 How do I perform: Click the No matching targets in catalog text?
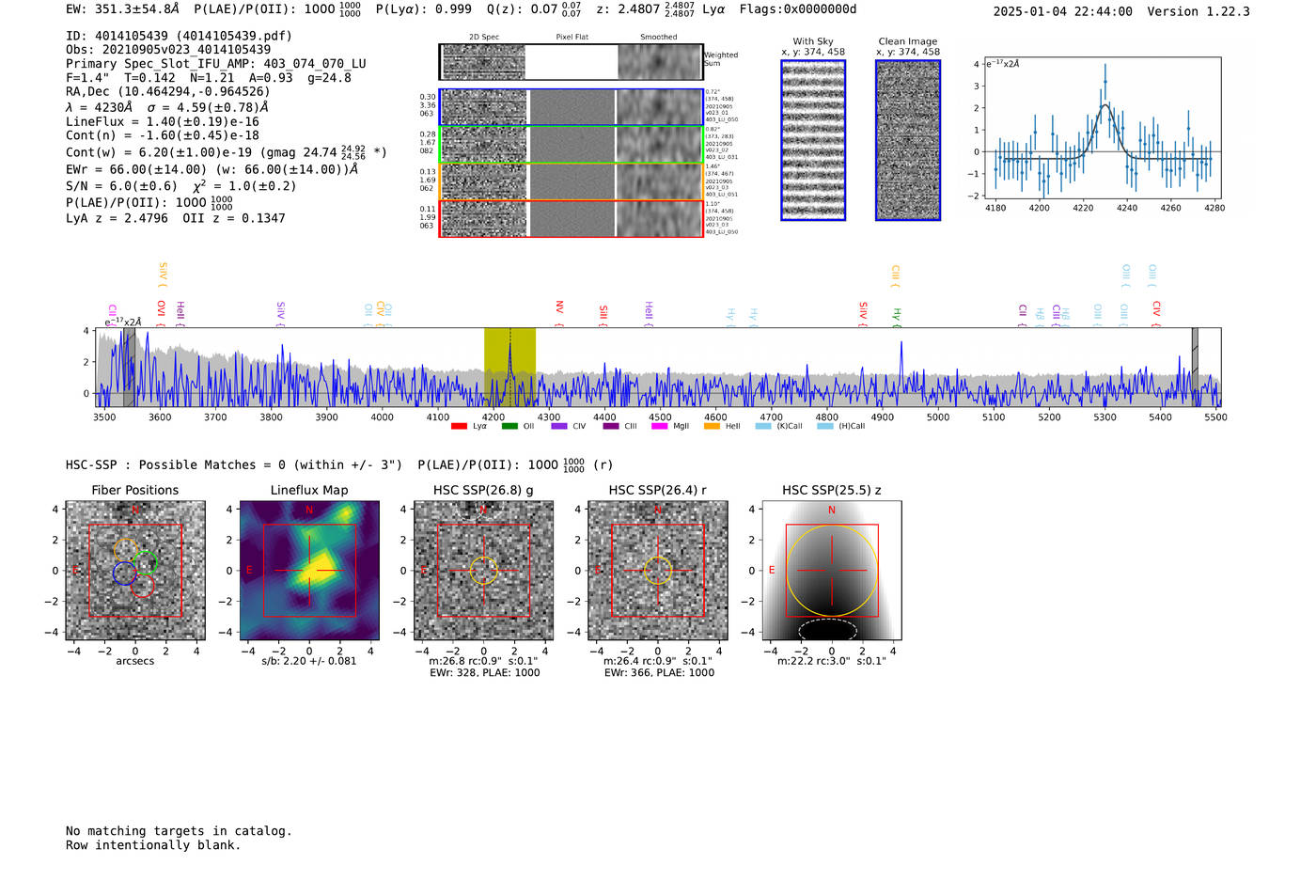179,831
